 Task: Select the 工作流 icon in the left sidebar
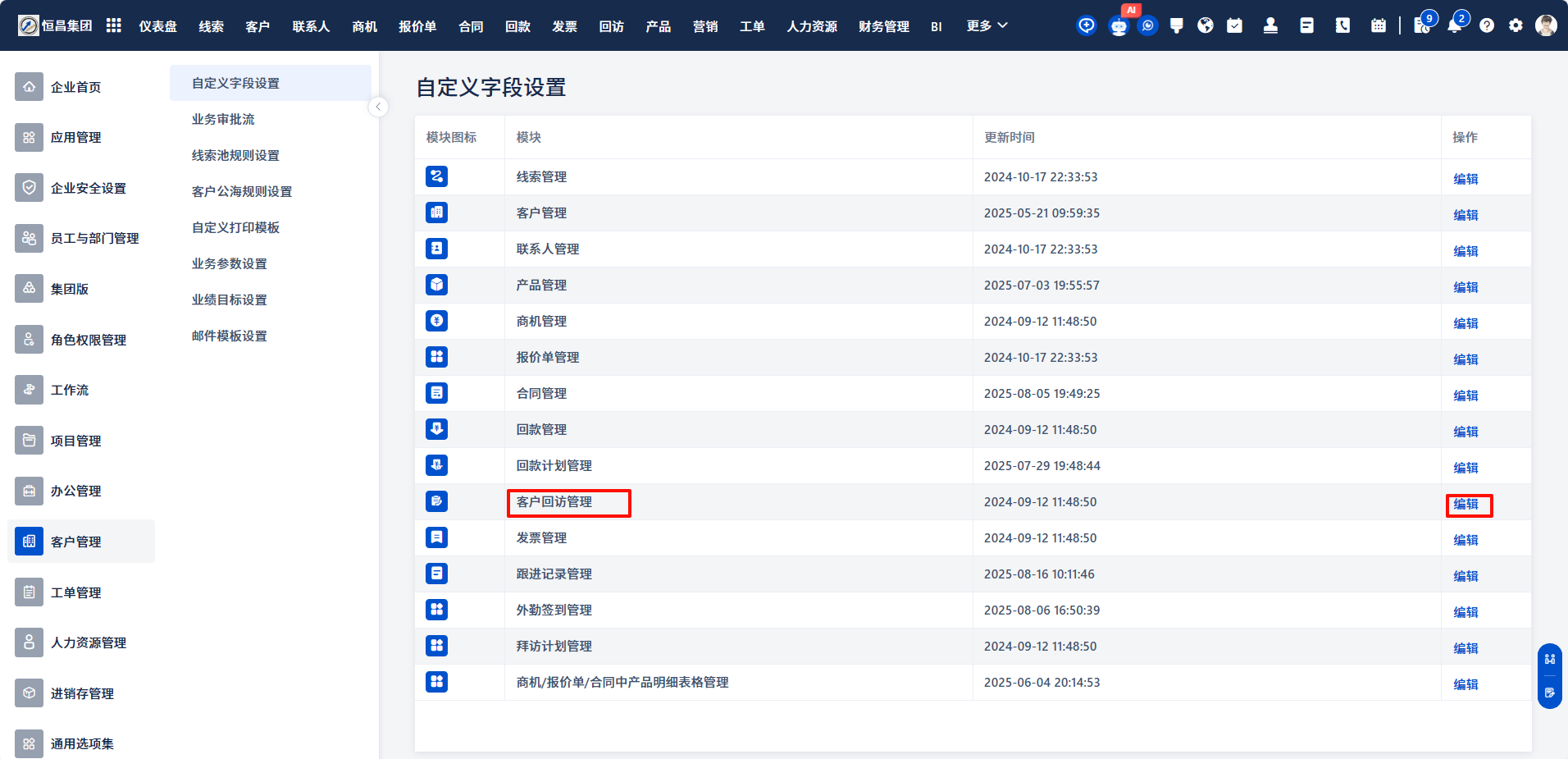[x=29, y=390]
